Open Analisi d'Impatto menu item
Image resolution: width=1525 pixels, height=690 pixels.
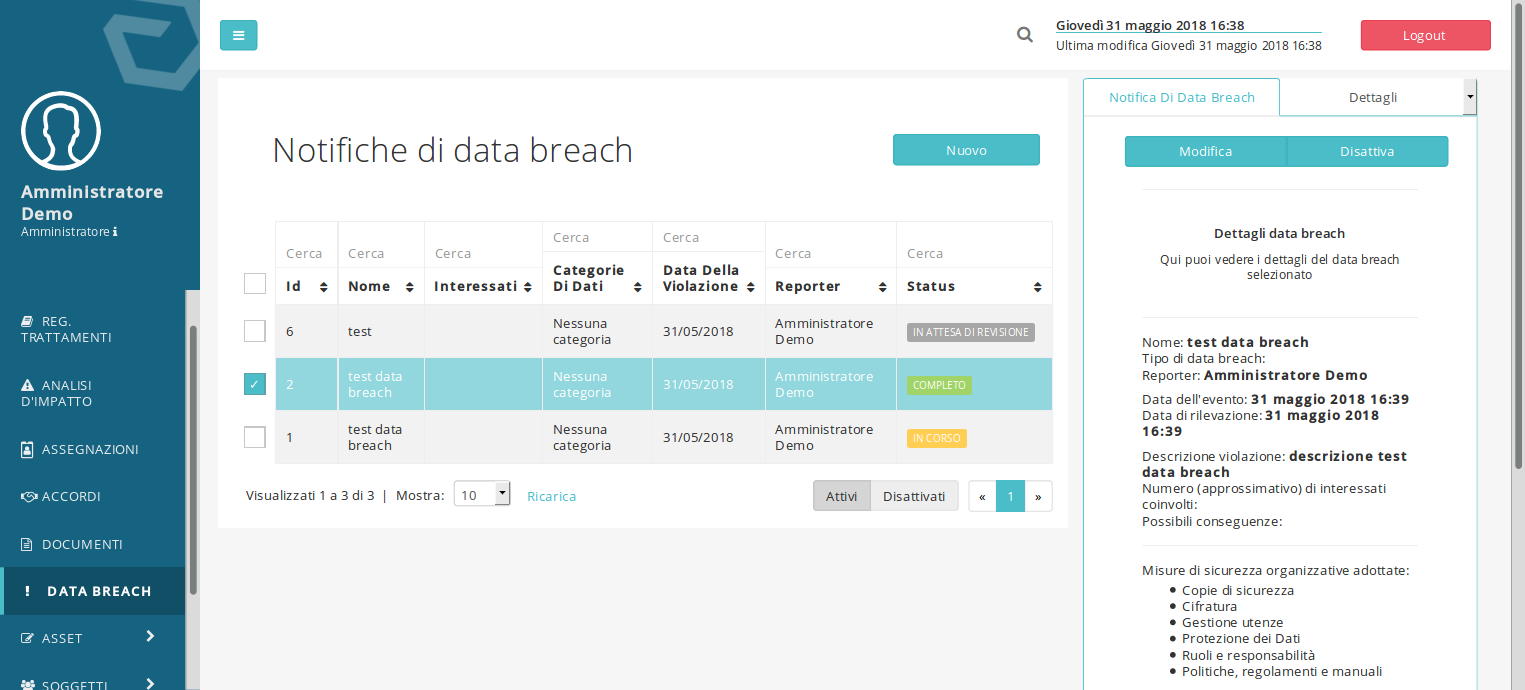tap(92, 393)
